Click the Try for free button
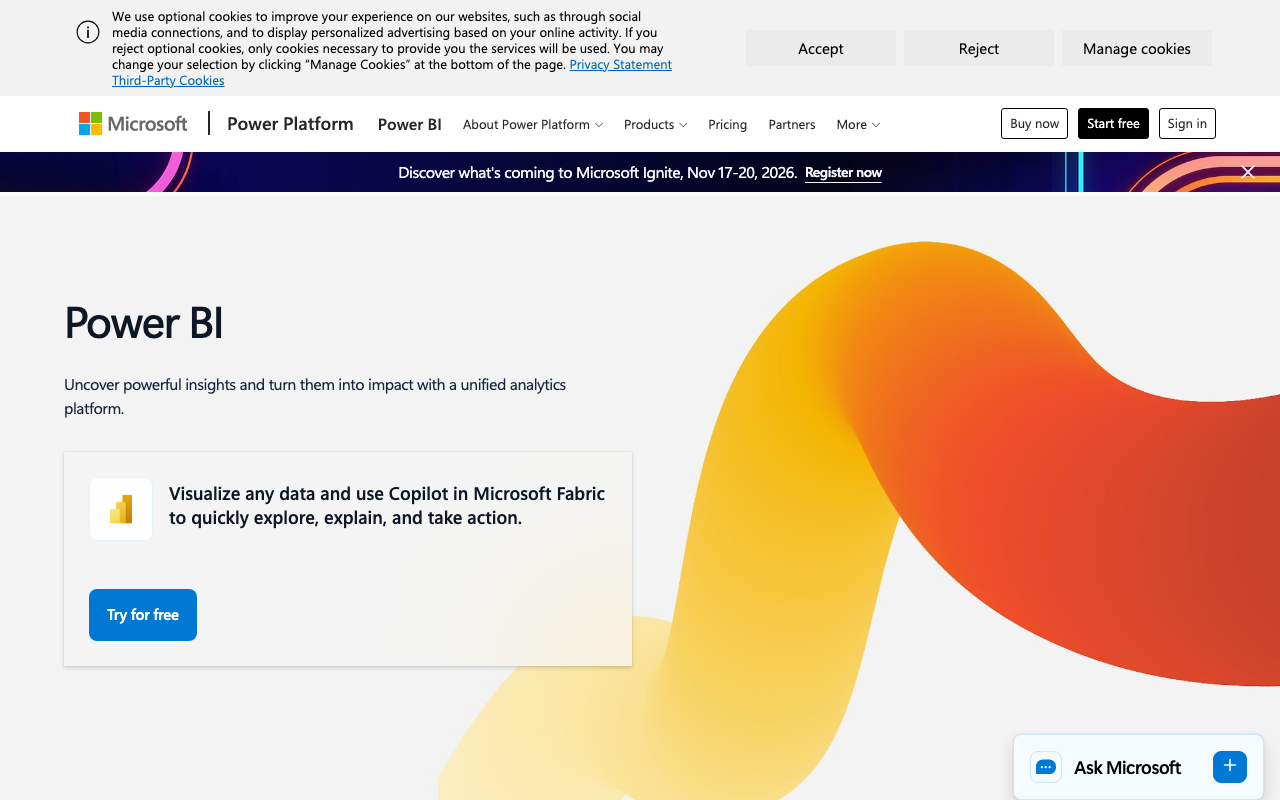 (143, 615)
